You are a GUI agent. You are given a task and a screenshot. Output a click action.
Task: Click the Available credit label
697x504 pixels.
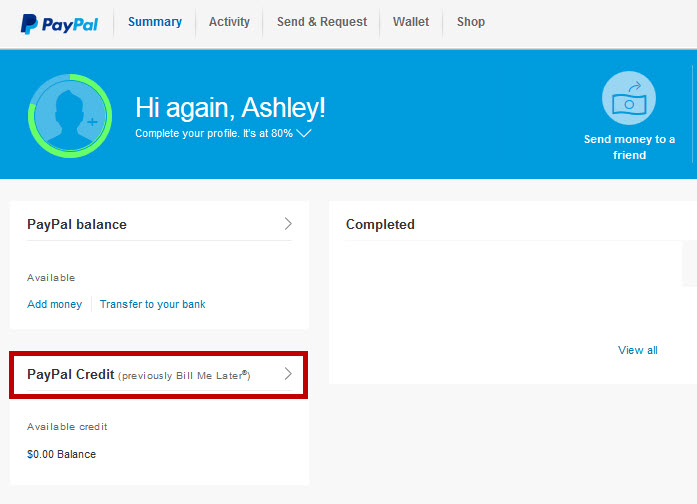point(67,427)
